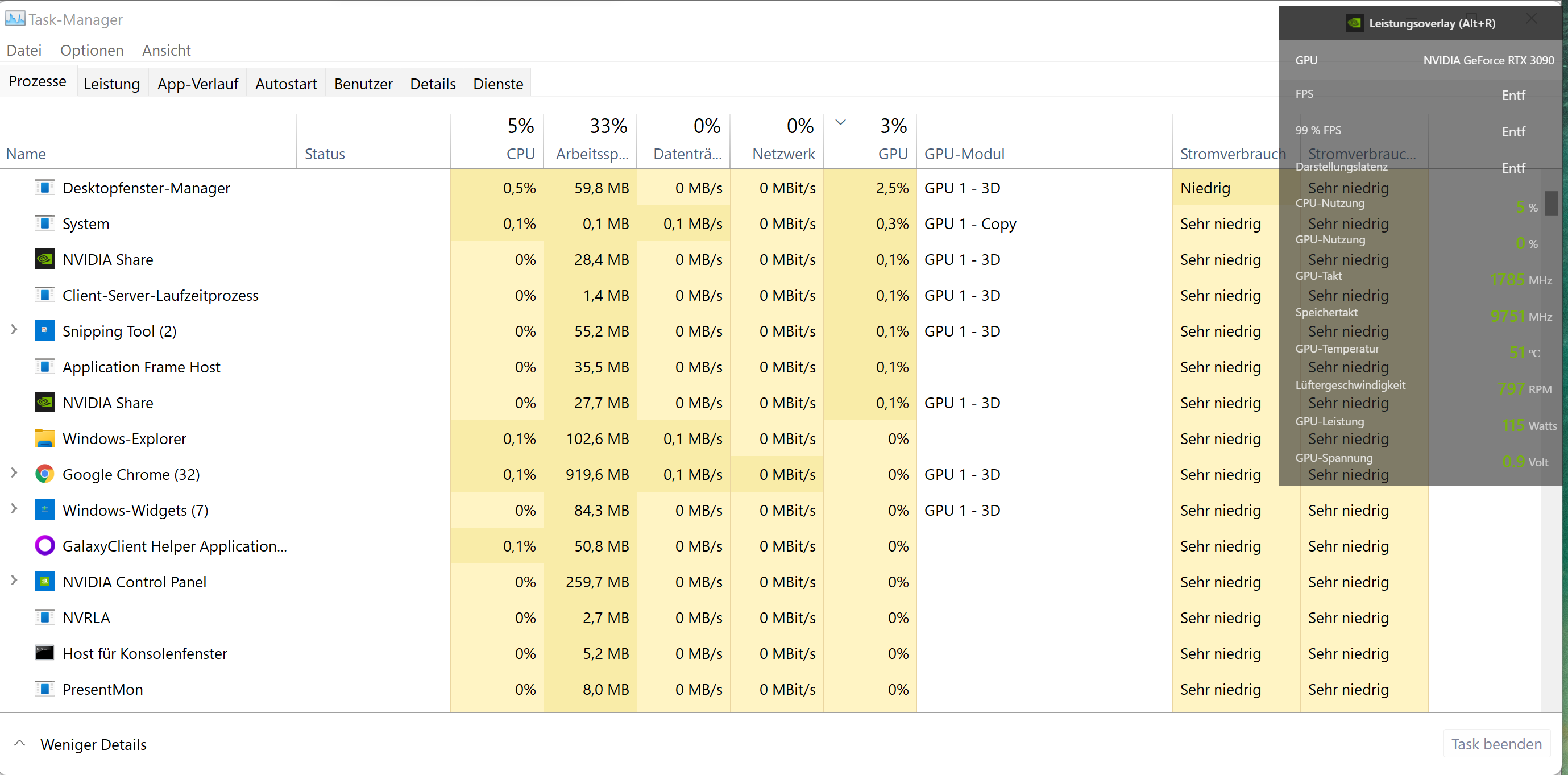Open the Optionen menu
The height and width of the screenshot is (775, 1568).
[x=92, y=51]
